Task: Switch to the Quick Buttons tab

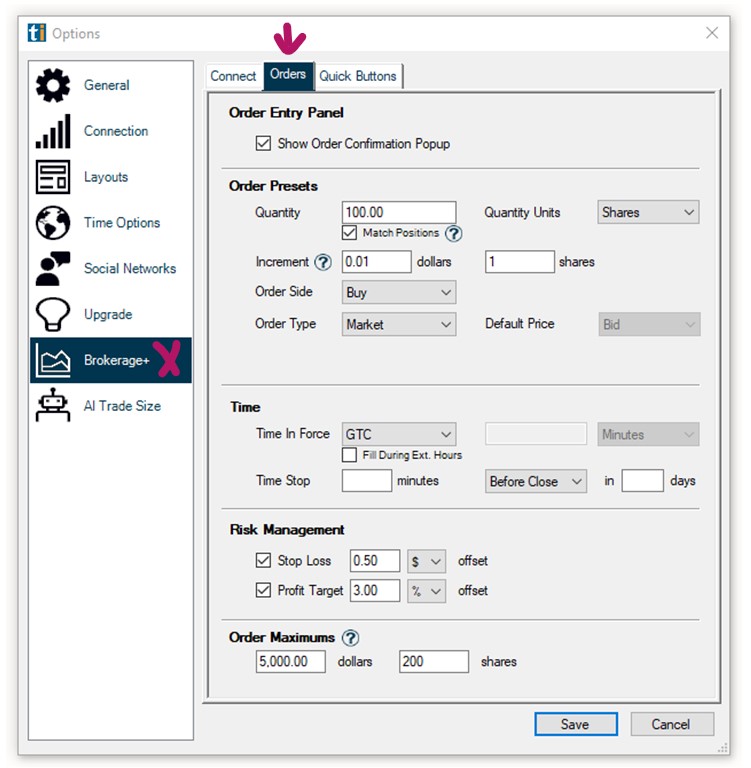Action: [358, 76]
